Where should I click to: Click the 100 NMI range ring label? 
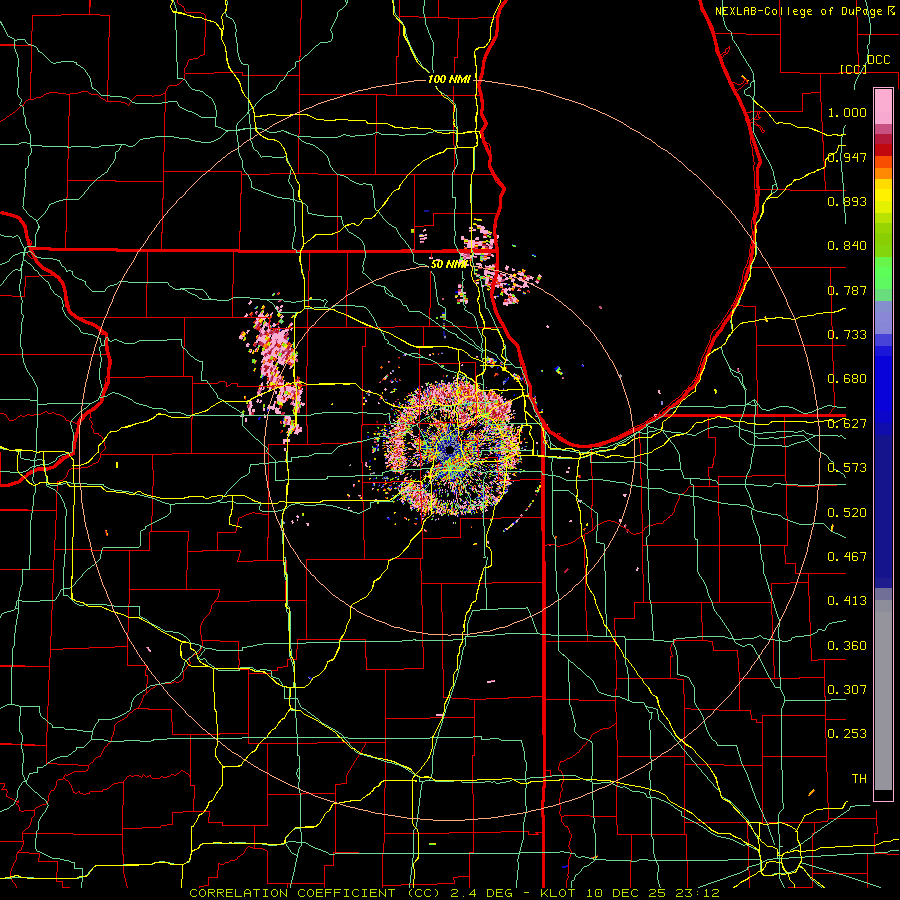pyautogui.click(x=449, y=79)
